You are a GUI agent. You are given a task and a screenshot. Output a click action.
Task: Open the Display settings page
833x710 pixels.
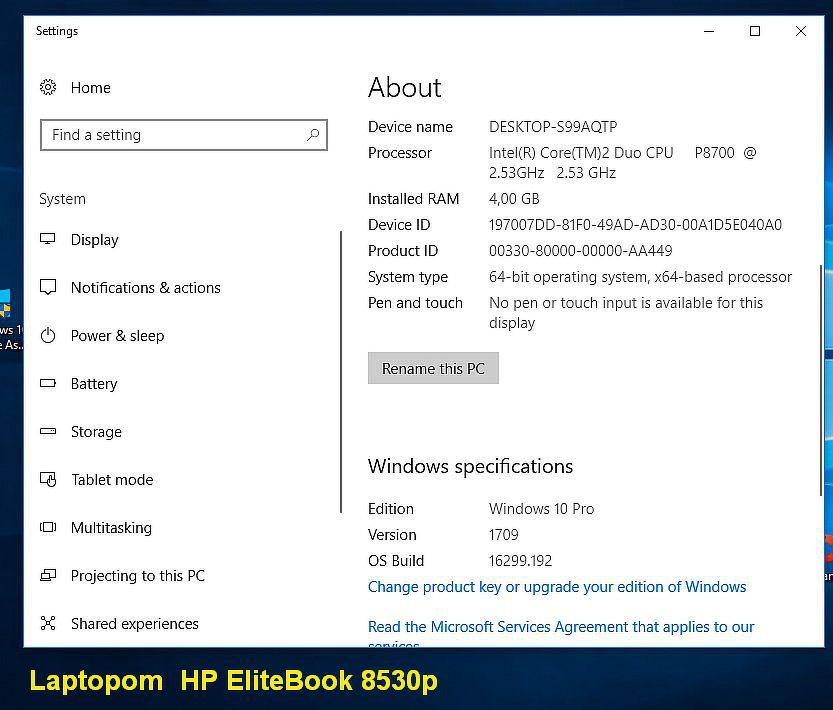point(95,240)
